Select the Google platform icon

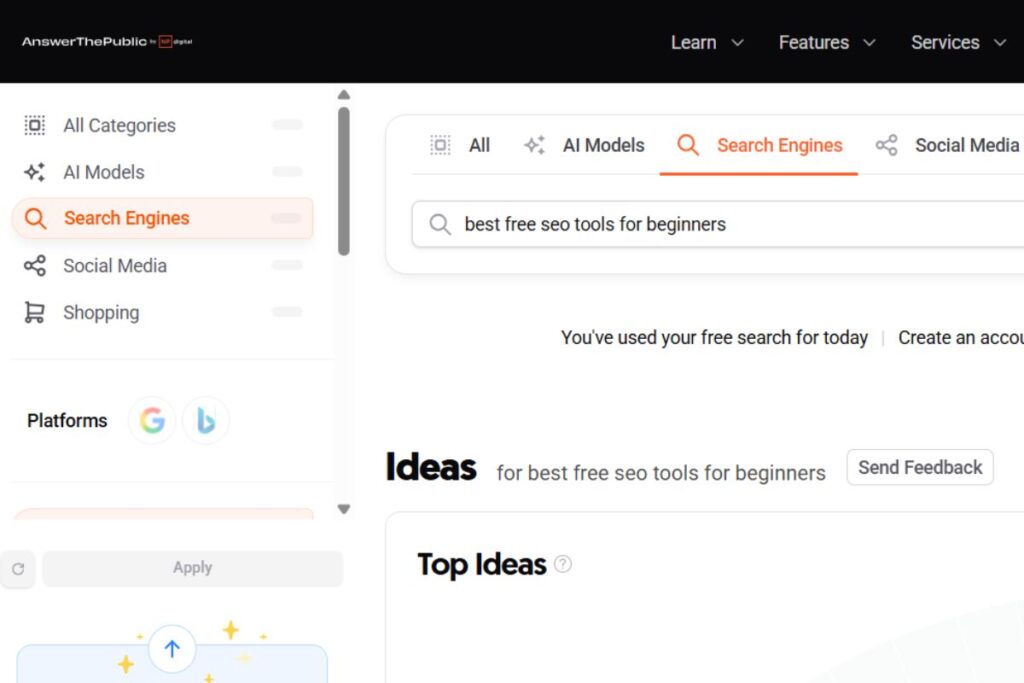click(152, 420)
